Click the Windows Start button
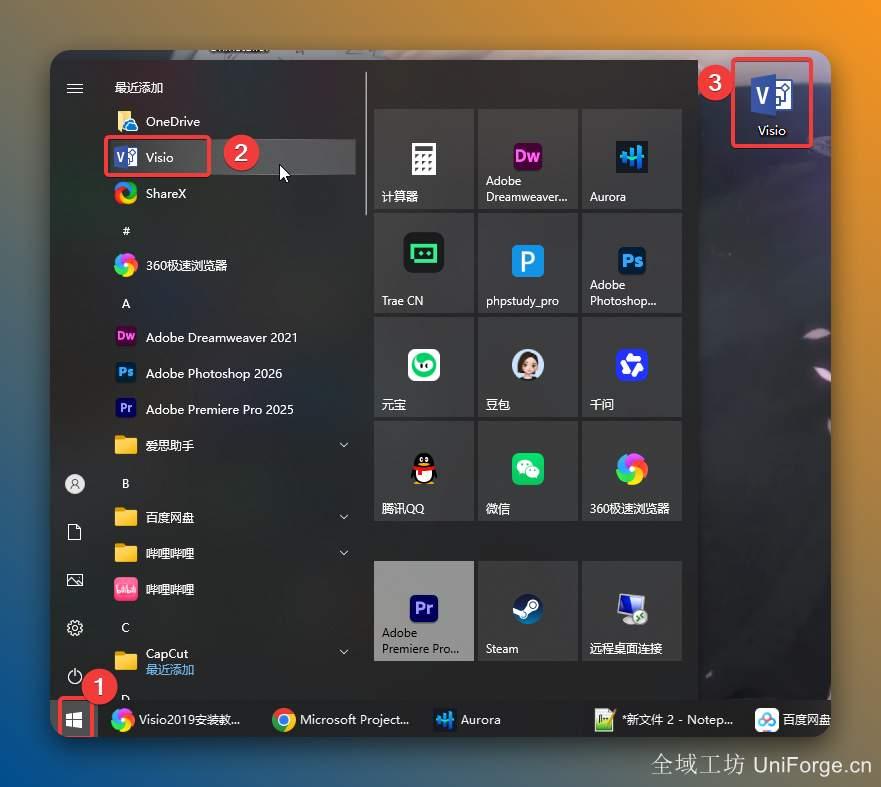 74,719
